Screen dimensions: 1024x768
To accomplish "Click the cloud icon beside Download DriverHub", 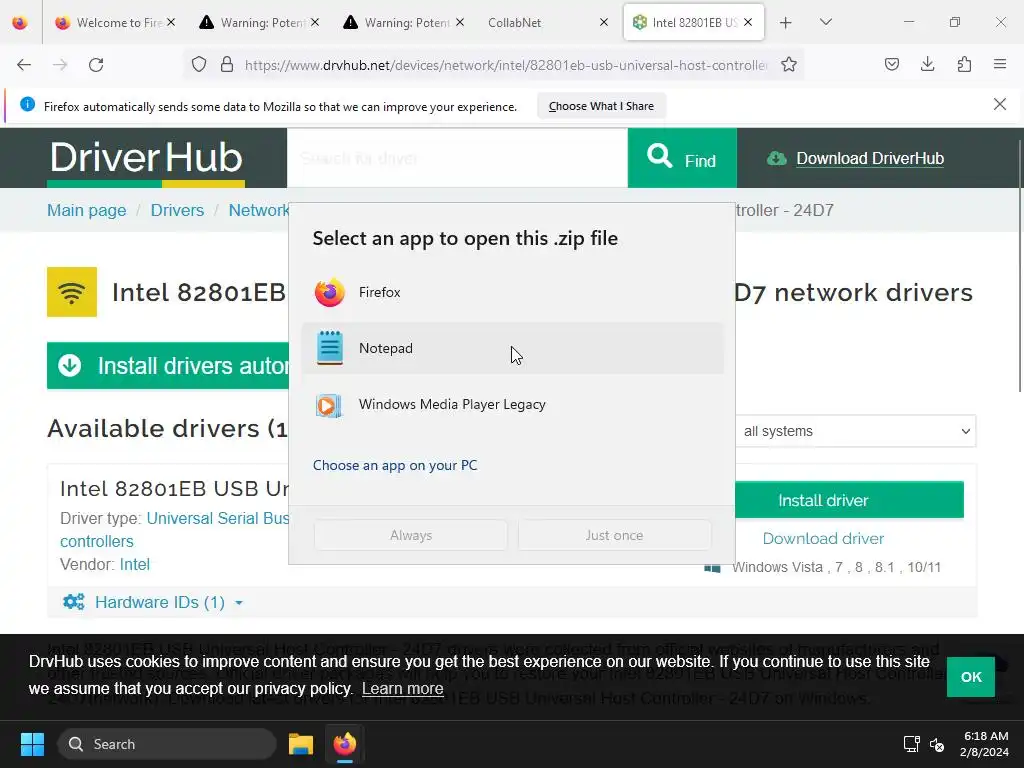I will [776, 158].
